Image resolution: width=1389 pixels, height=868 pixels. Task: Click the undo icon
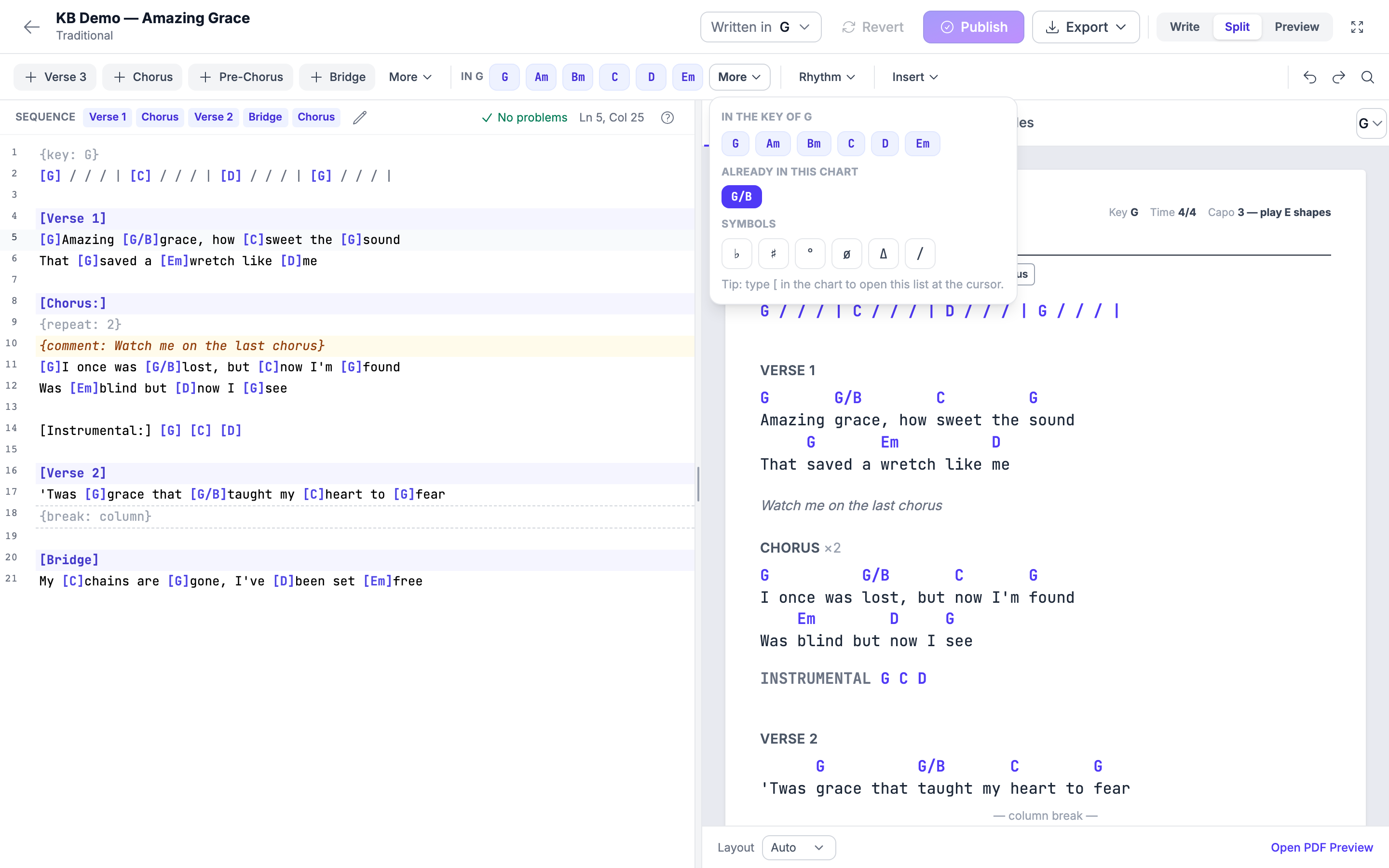1310,77
